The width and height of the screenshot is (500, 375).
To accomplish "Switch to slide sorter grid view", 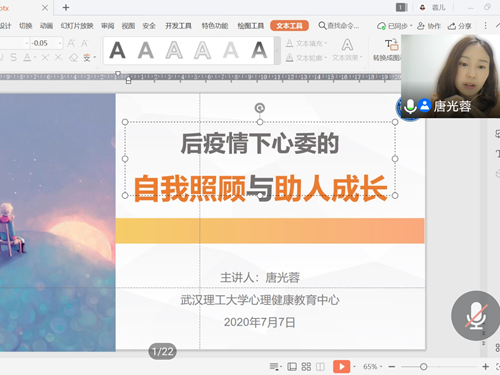I will click(306, 367).
